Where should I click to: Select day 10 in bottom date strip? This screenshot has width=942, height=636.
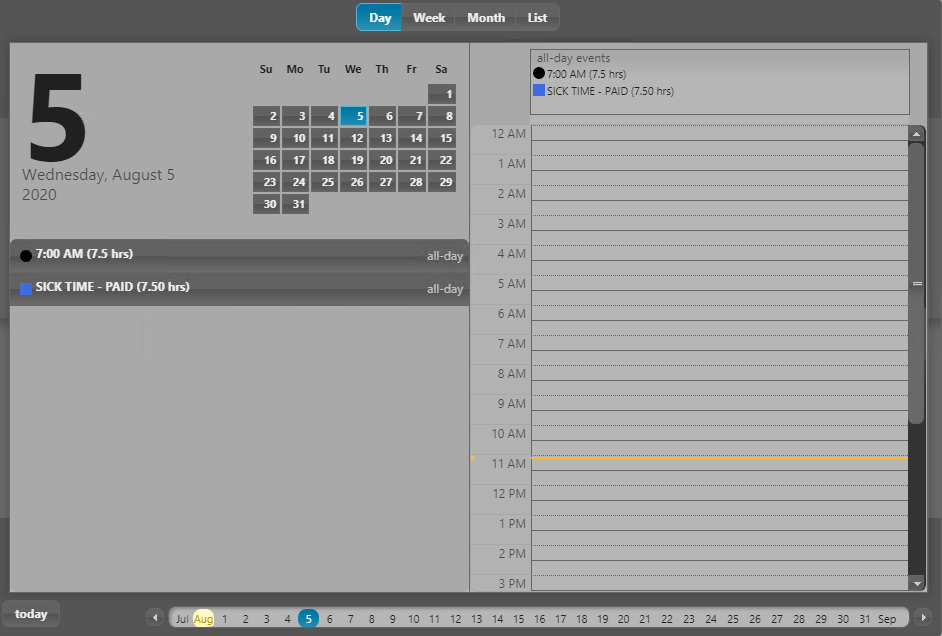coord(413,619)
